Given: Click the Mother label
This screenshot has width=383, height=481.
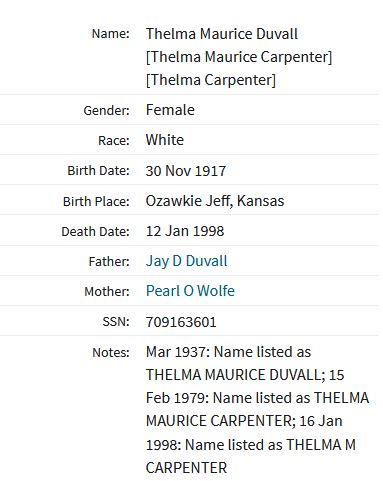Looking at the screenshot, I should [x=107, y=292].
